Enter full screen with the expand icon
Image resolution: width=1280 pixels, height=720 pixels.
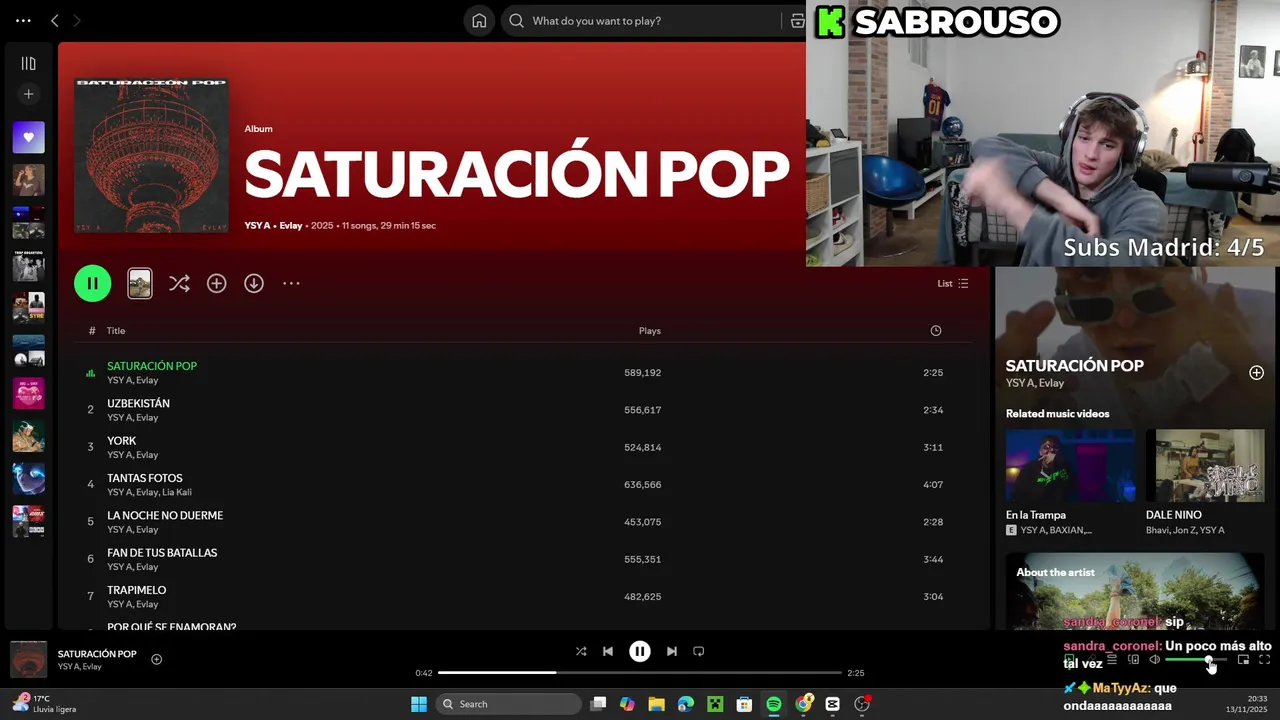tap(1265, 660)
